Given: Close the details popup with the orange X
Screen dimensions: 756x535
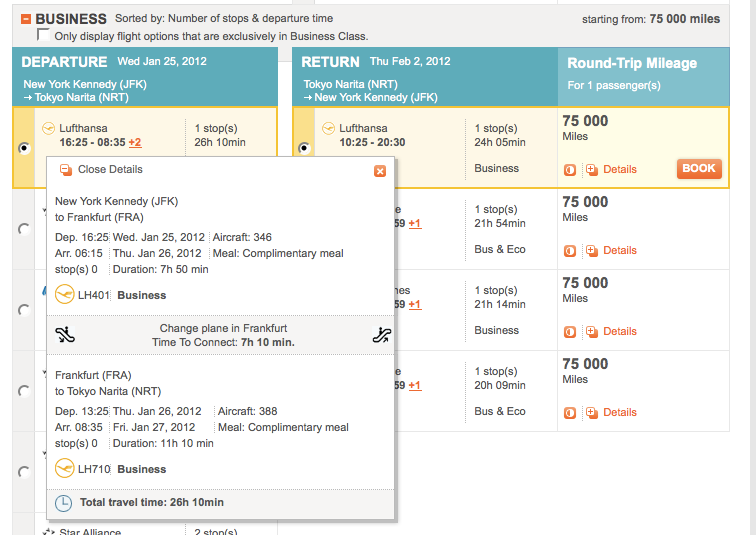Looking at the screenshot, I should coord(380,171).
